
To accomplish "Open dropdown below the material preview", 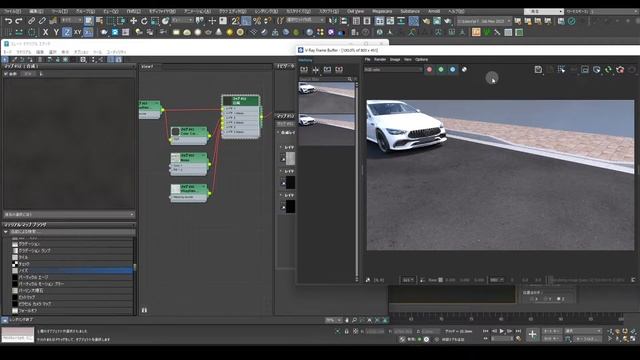I will pyautogui.click(x=69, y=214).
